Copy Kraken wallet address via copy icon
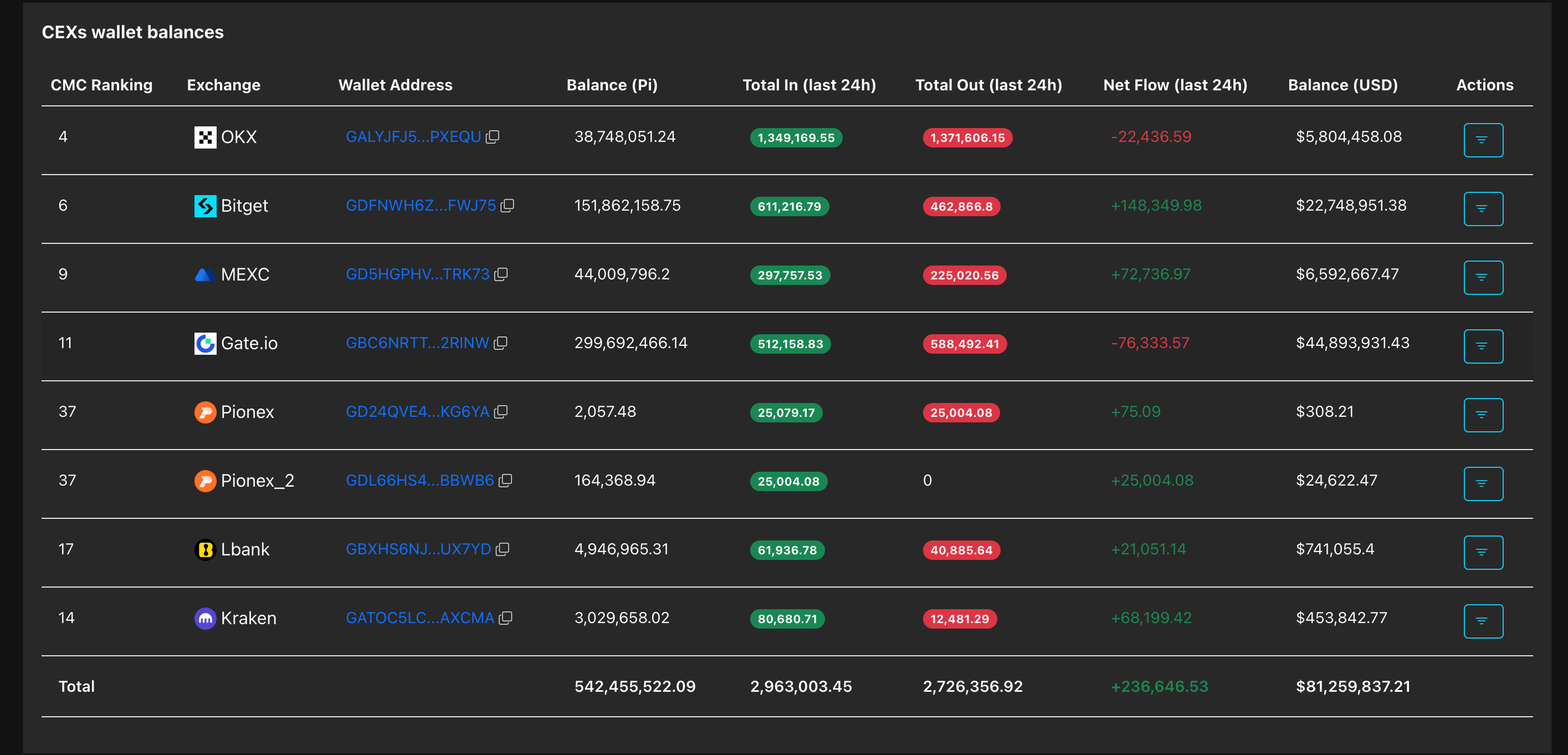 click(505, 619)
